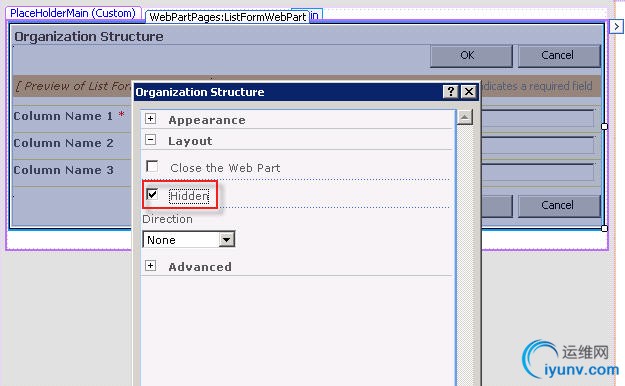625x386 pixels.
Task: Click the Advanced section heading text
Action: click(200, 267)
